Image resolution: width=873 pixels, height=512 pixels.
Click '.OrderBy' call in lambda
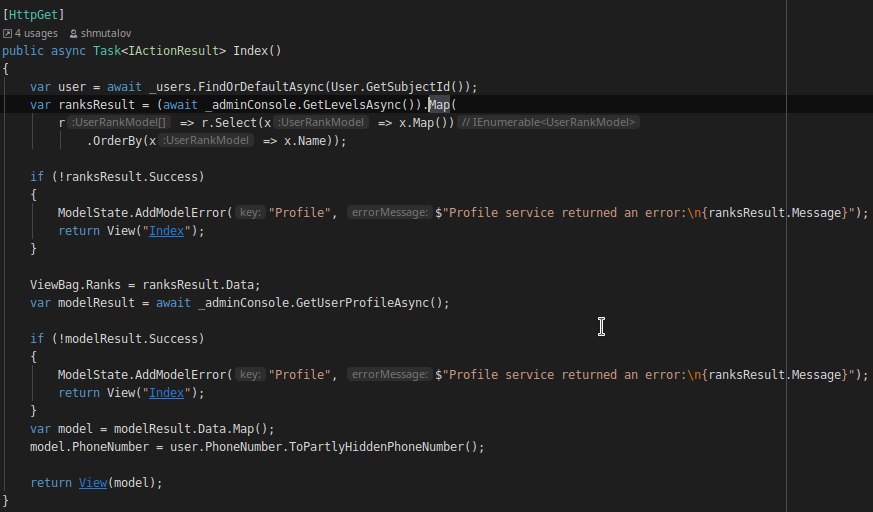coord(115,141)
